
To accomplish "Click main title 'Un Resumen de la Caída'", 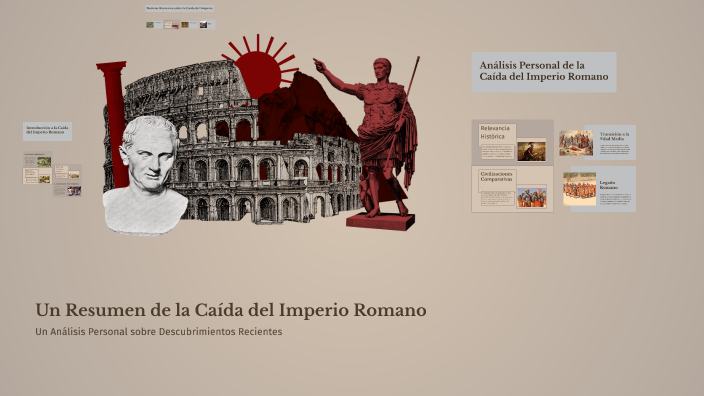I will (x=231, y=310).
